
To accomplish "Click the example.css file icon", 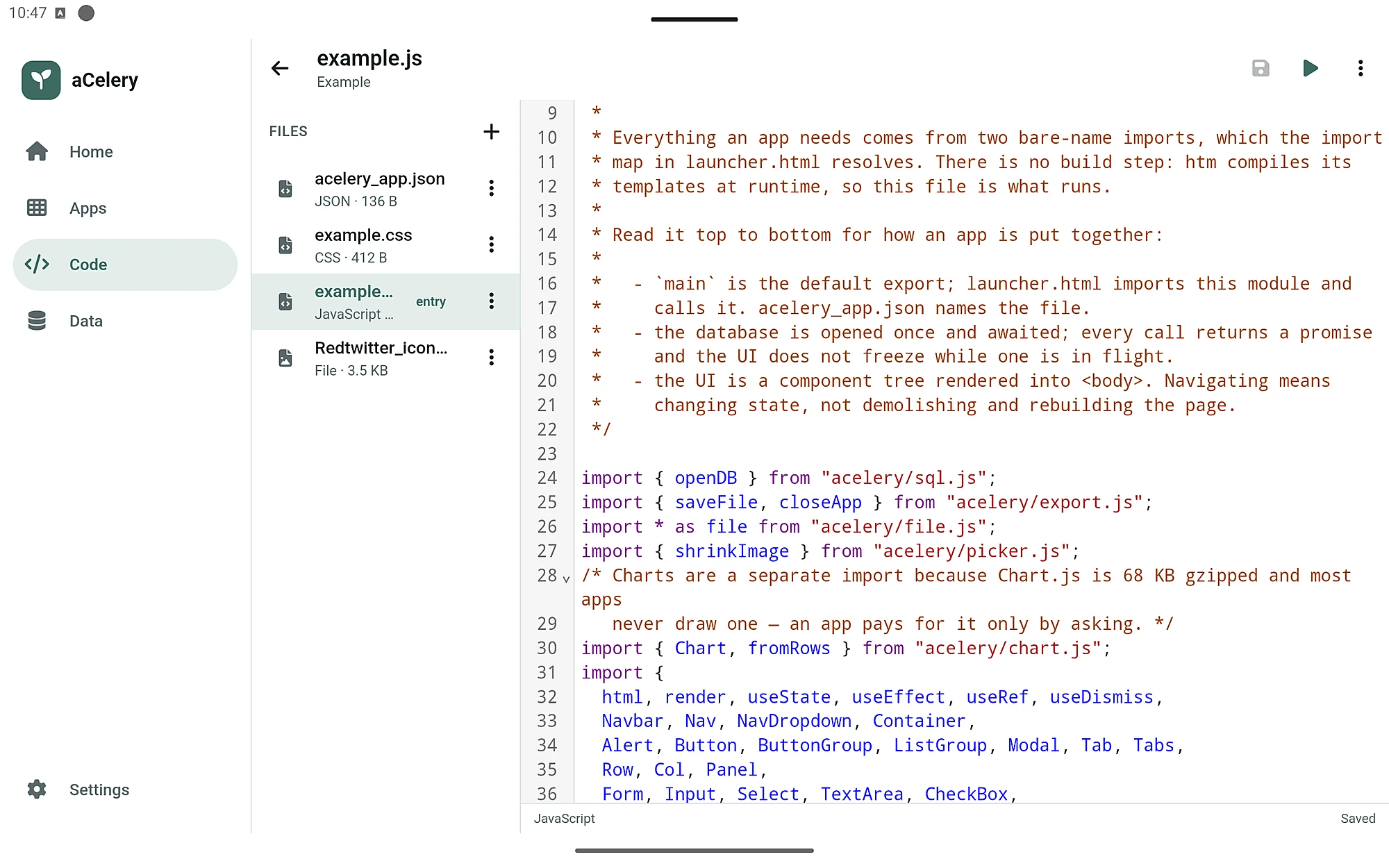I will (285, 244).
